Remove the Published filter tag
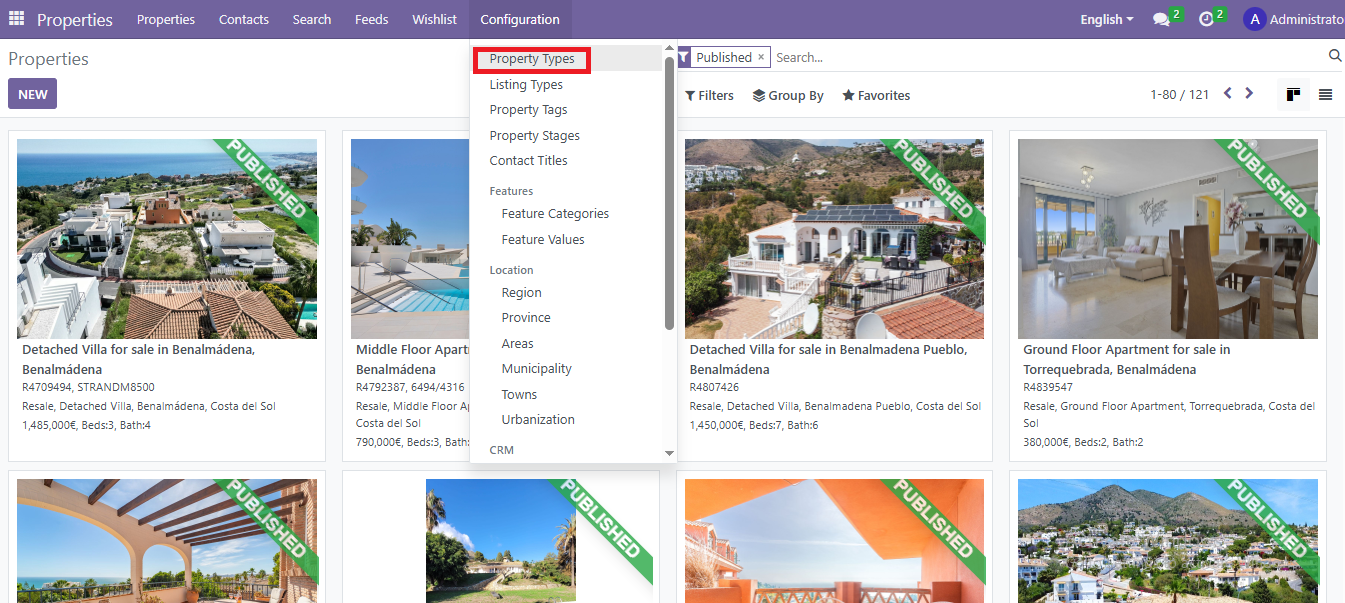1345x603 pixels. [x=761, y=57]
